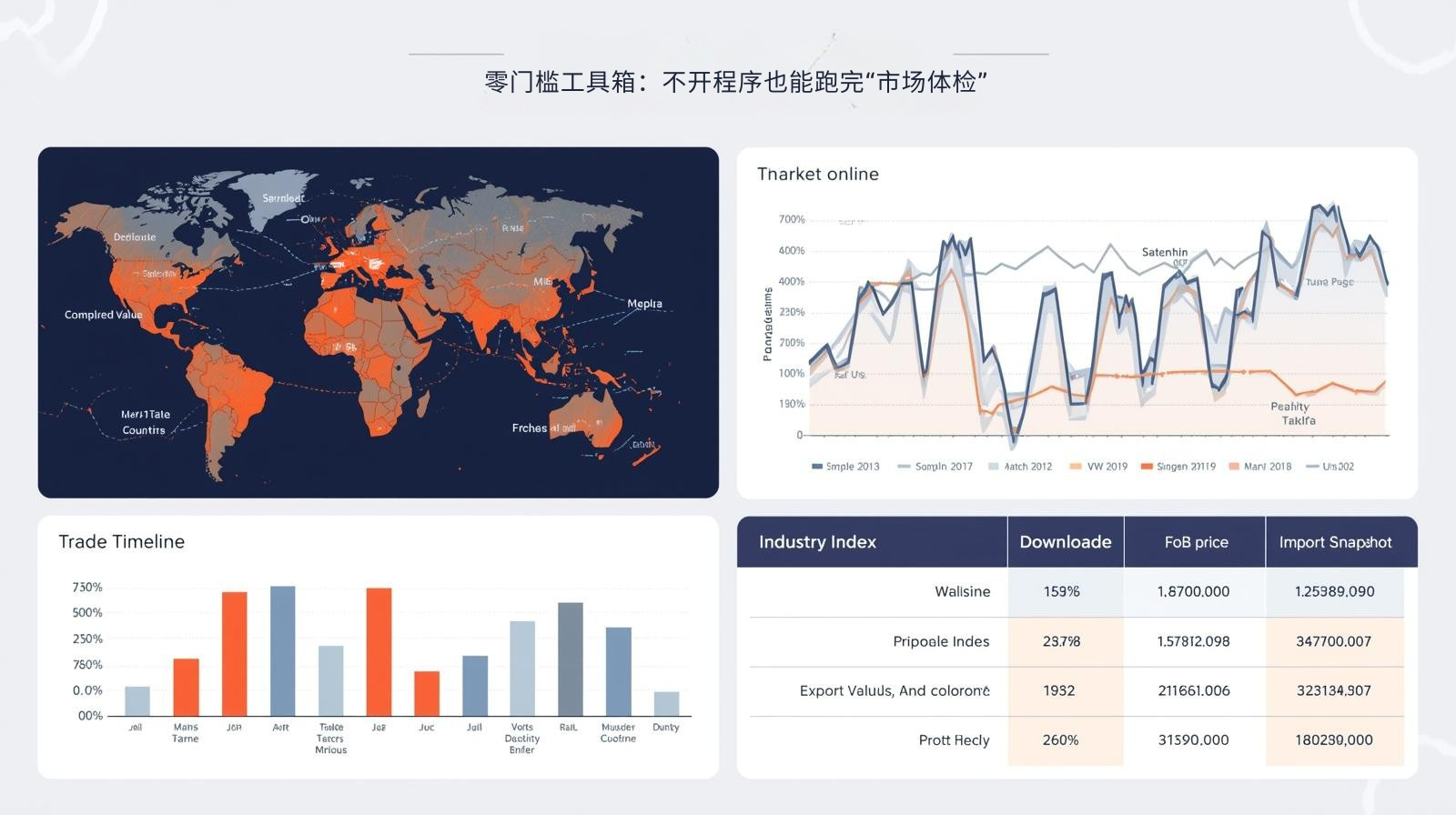Click the Deriounte label on the map
The image size is (1456, 815).
[x=135, y=237]
